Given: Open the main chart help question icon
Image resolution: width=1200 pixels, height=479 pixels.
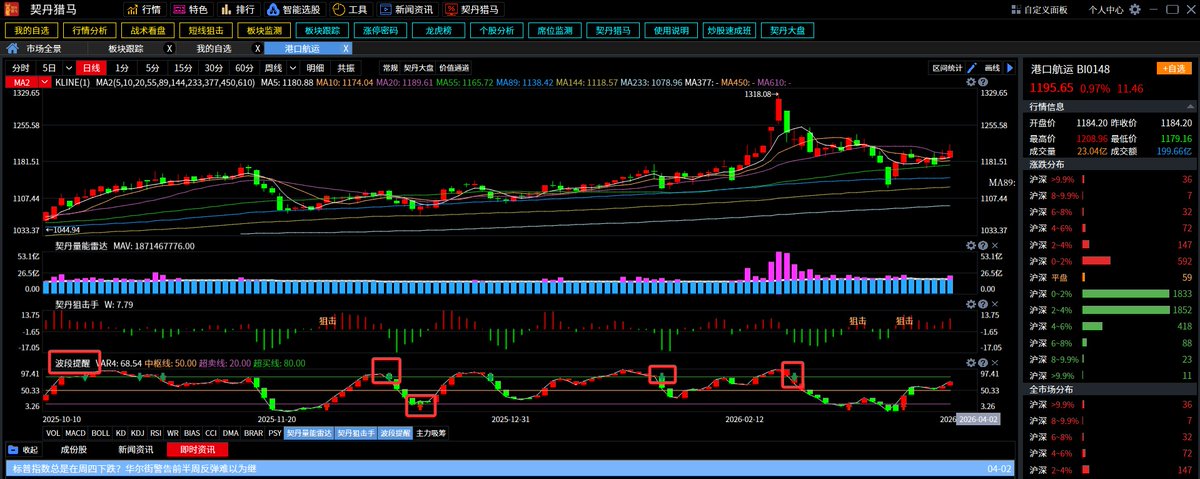Looking at the screenshot, I should pos(981,82).
